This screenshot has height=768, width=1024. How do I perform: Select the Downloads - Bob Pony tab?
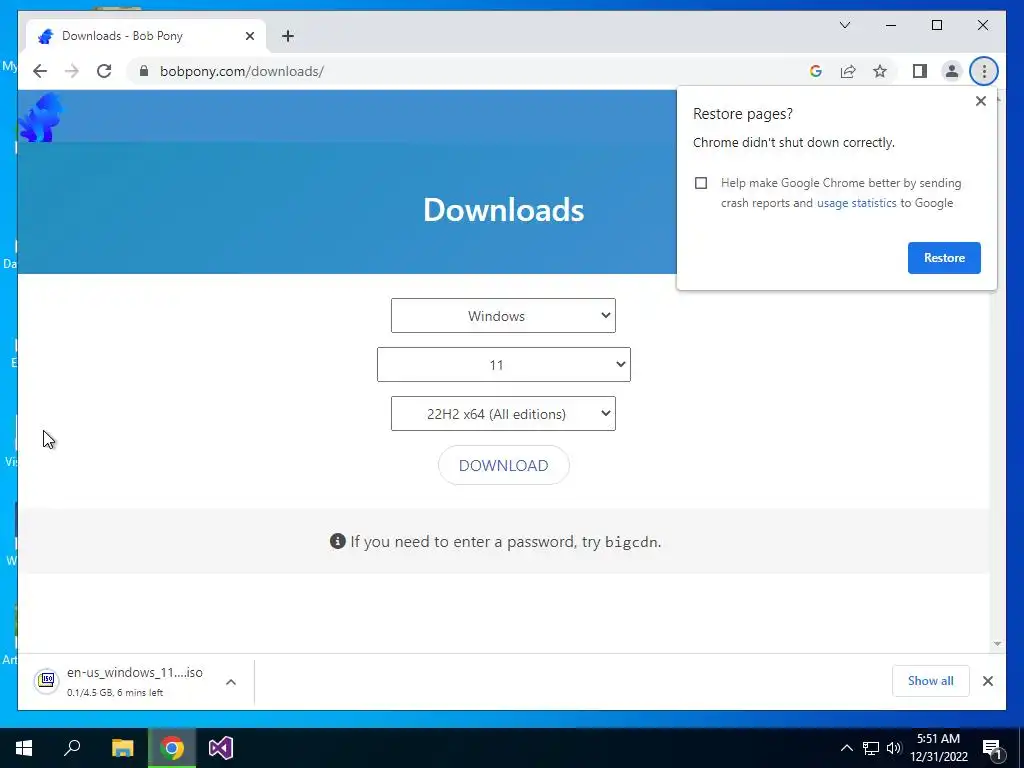(146, 36)
